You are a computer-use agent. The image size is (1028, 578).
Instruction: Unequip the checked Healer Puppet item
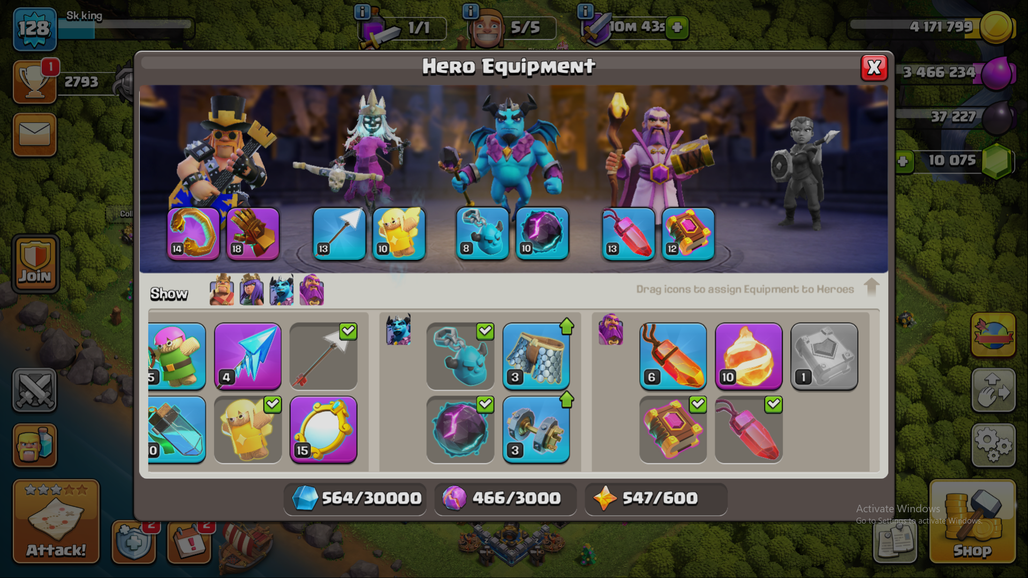[248, 429]
